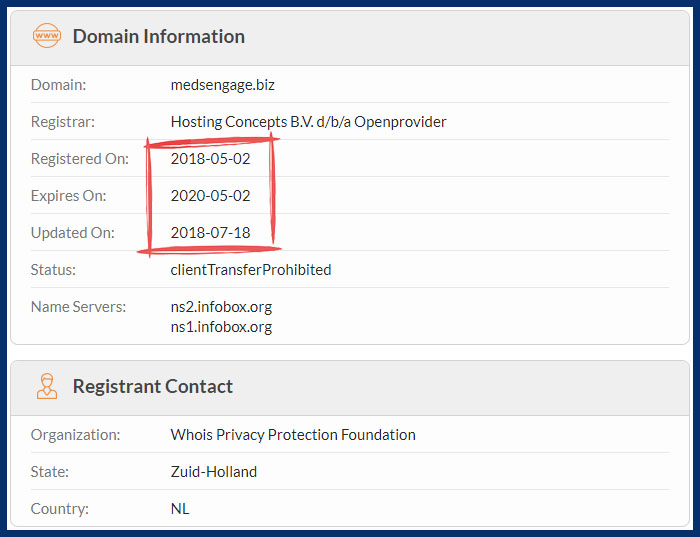Select the Registrant Contact heading
This screenshot has height=537, width=700.
pos(153,386)
